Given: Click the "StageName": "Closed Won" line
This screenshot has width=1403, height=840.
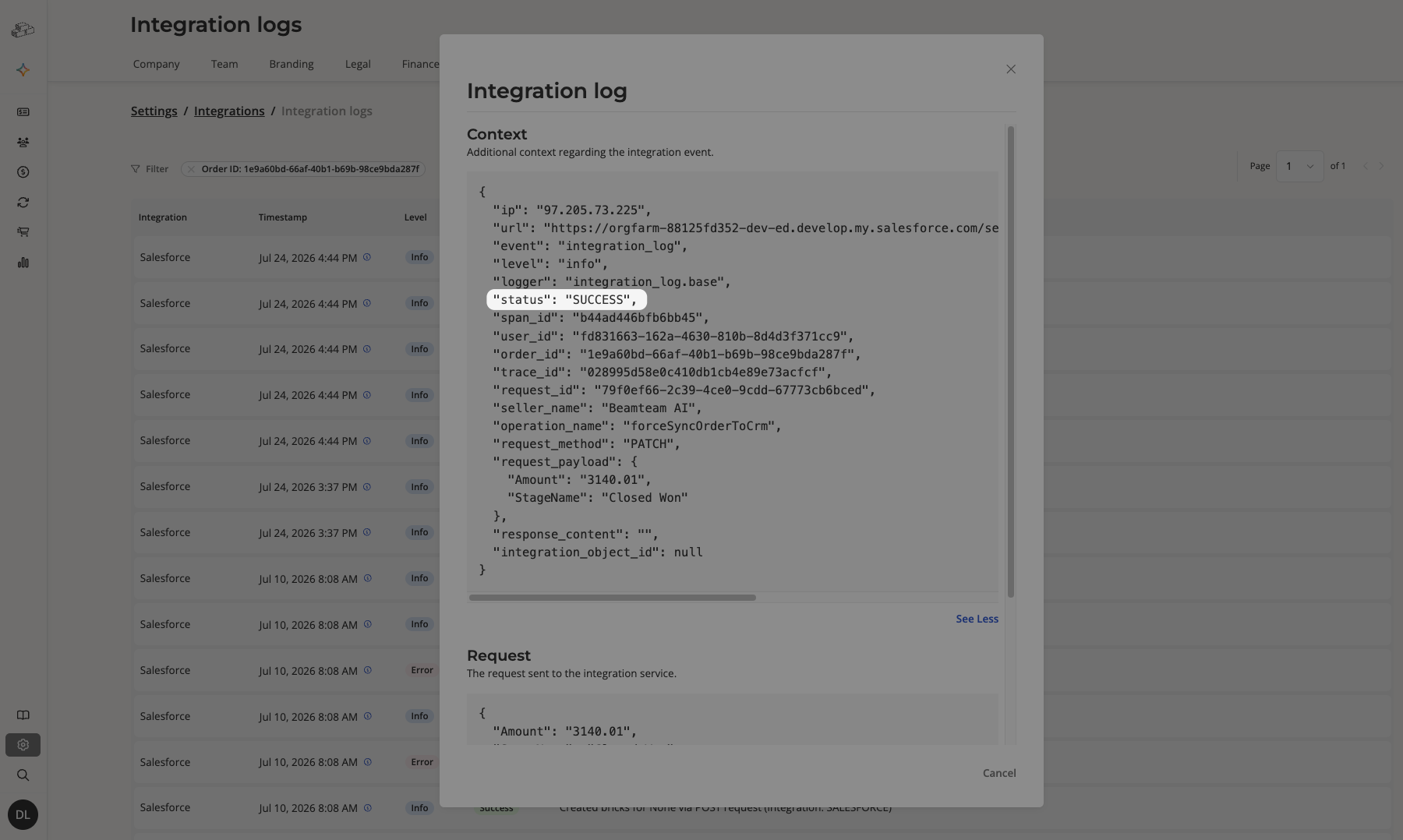Looking at the screenshot, I should [598, 498].
